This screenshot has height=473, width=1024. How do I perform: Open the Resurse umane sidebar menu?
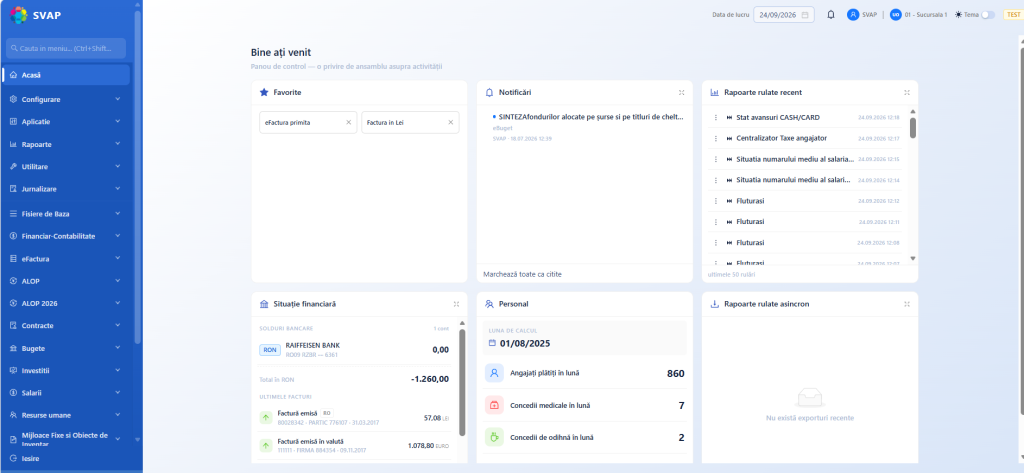65,415
